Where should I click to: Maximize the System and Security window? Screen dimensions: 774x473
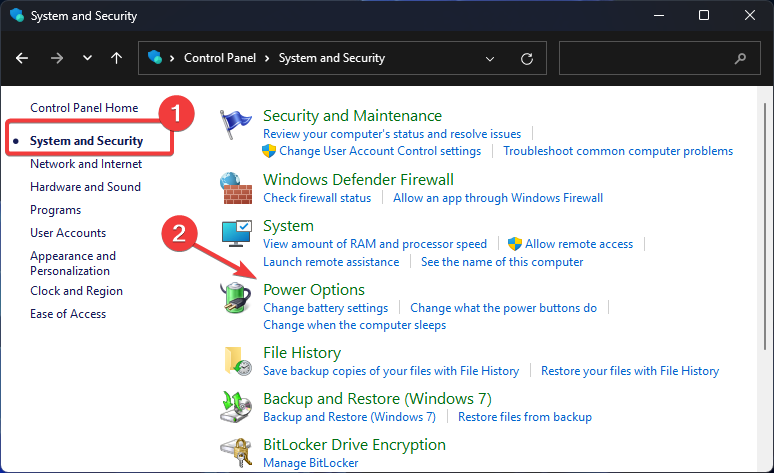tap(704, 15)
